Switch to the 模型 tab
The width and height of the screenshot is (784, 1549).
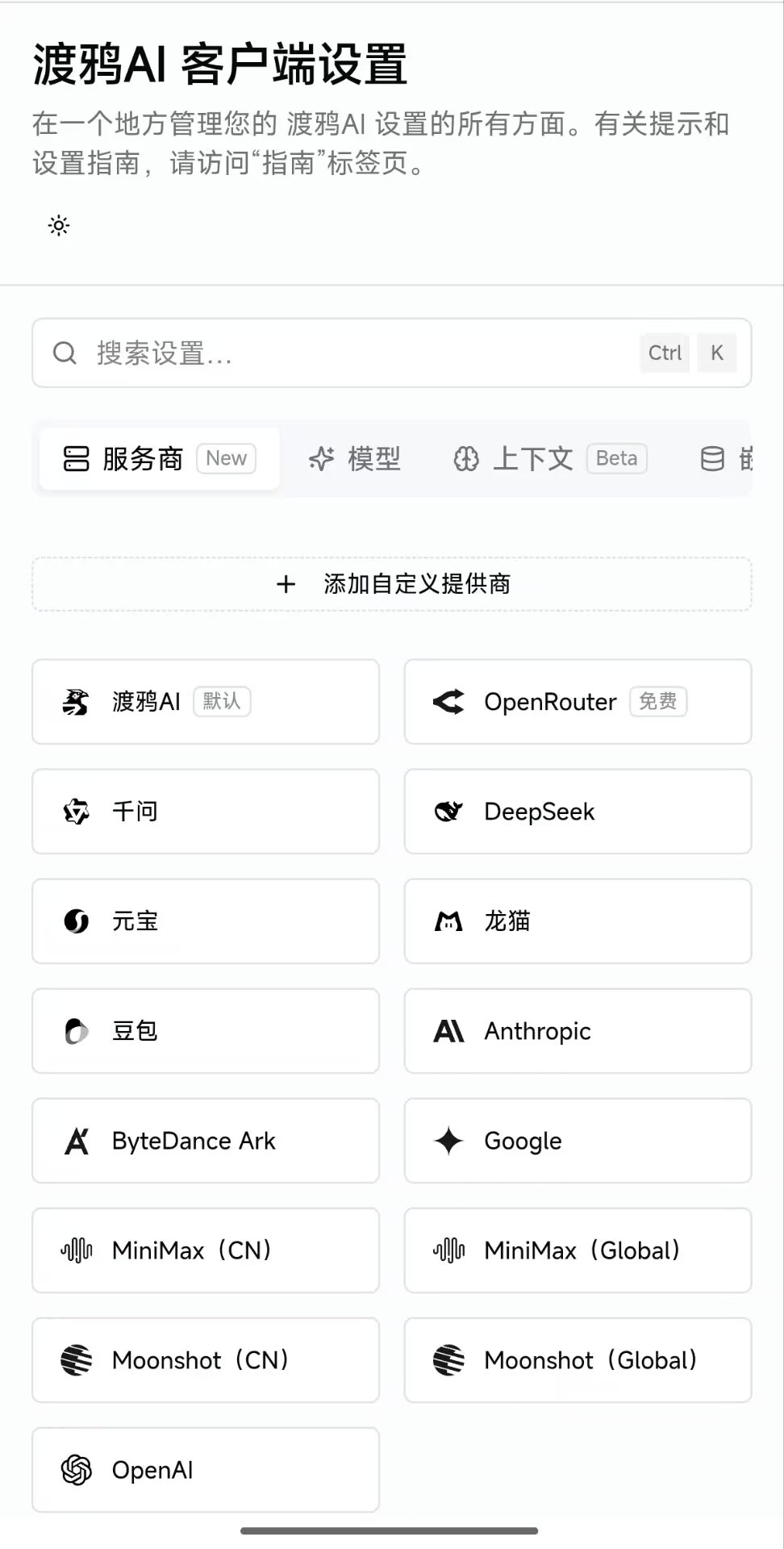tap(355, 458)
